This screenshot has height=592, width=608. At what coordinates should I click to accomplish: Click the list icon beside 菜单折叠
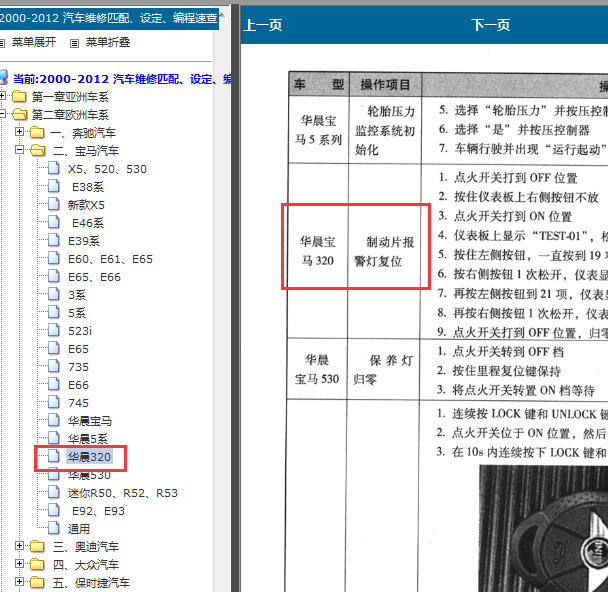[74, 43]
